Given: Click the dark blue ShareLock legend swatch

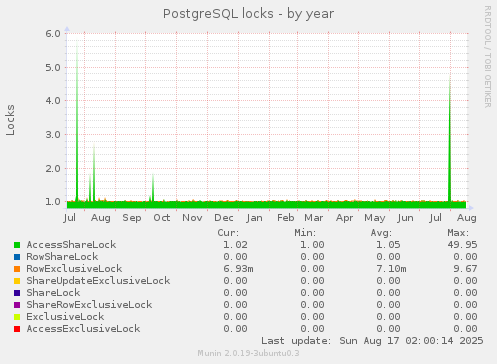Looking at the screenshot, I should 17,293.
